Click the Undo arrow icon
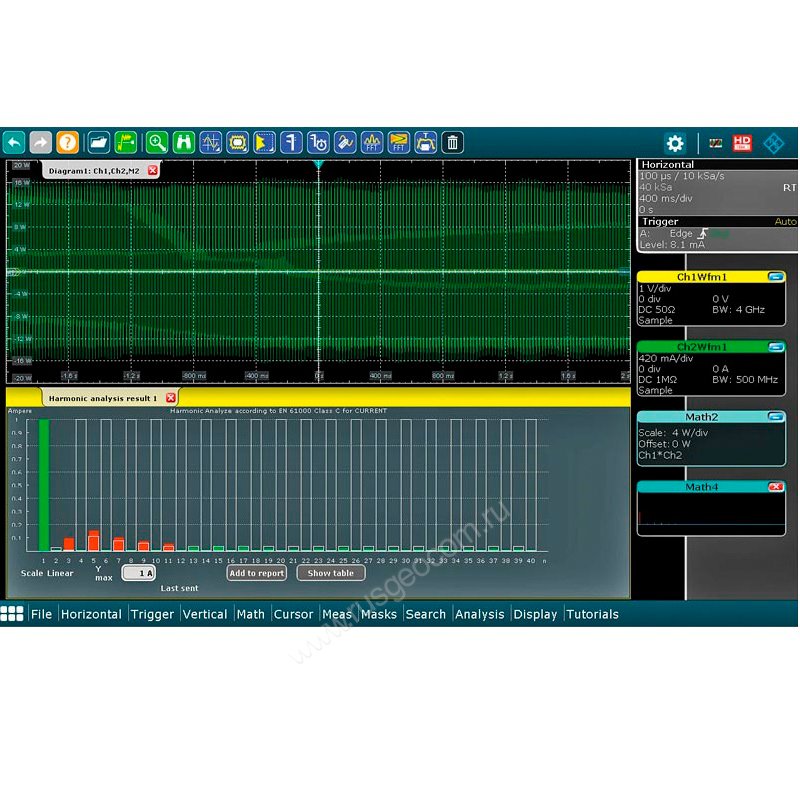The image size is (800, 800). pos(14,142)
